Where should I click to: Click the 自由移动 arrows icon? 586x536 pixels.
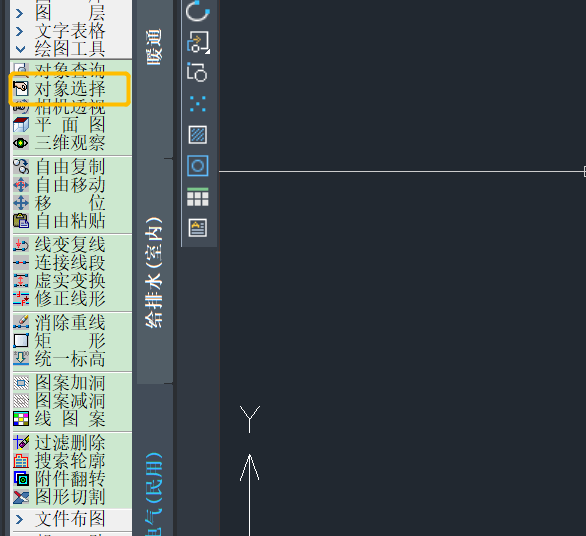21,185
